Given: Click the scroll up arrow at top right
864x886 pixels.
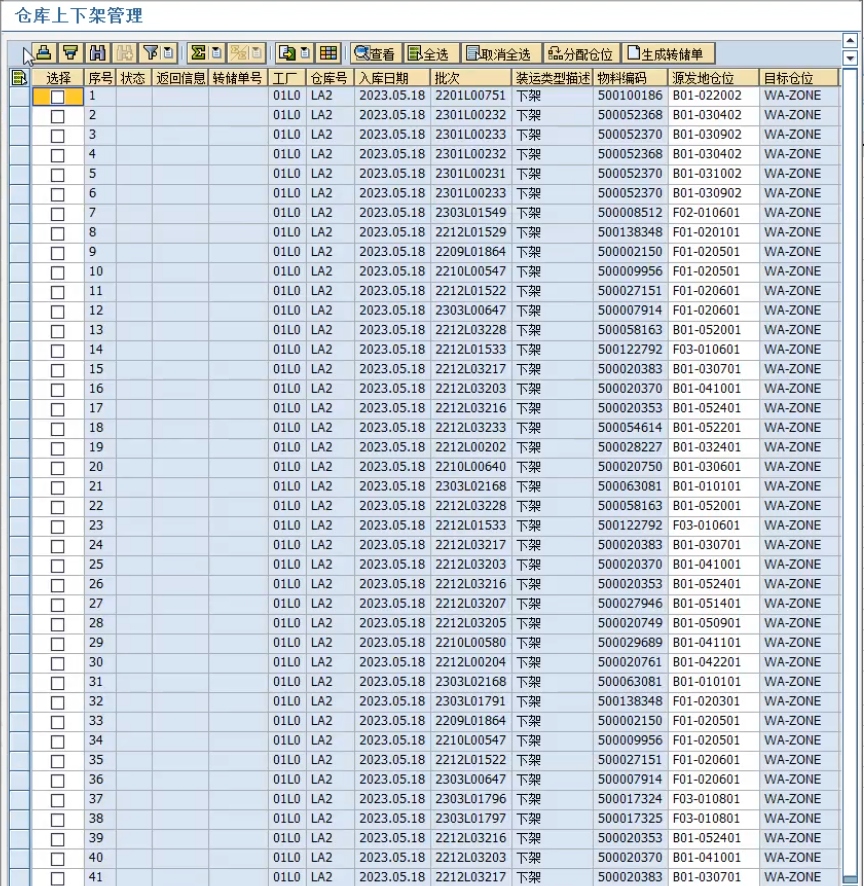Looking at the screenshot, I should [x=851, y=42].
